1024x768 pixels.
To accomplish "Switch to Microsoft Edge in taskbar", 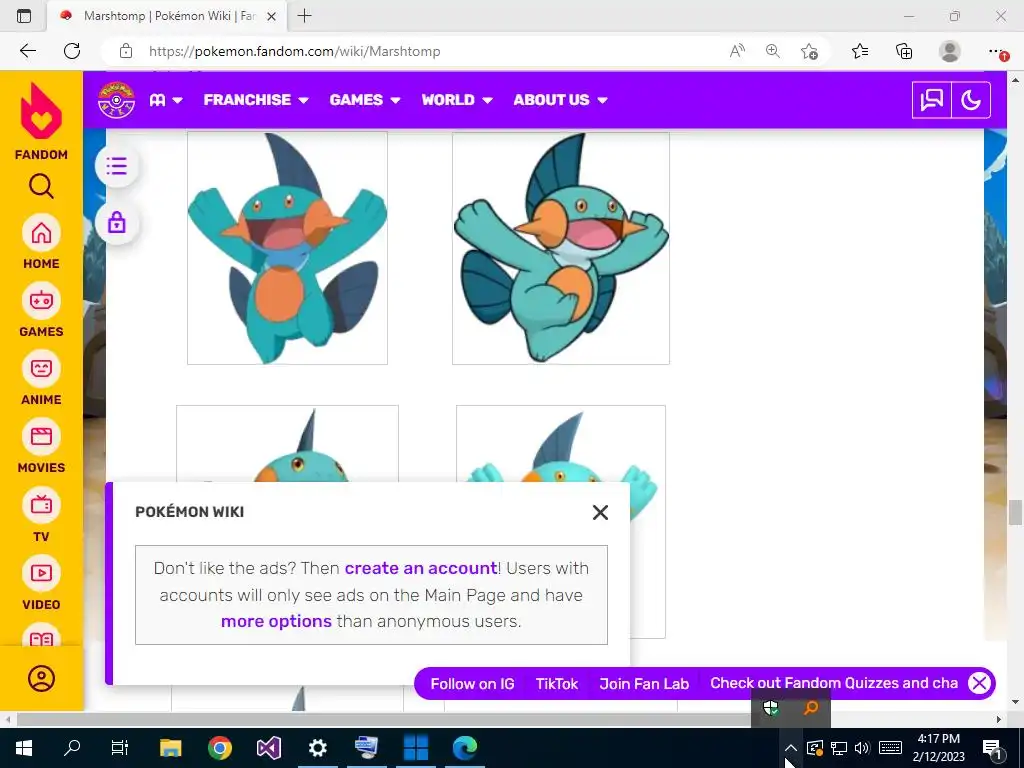I will pos(464,748).
